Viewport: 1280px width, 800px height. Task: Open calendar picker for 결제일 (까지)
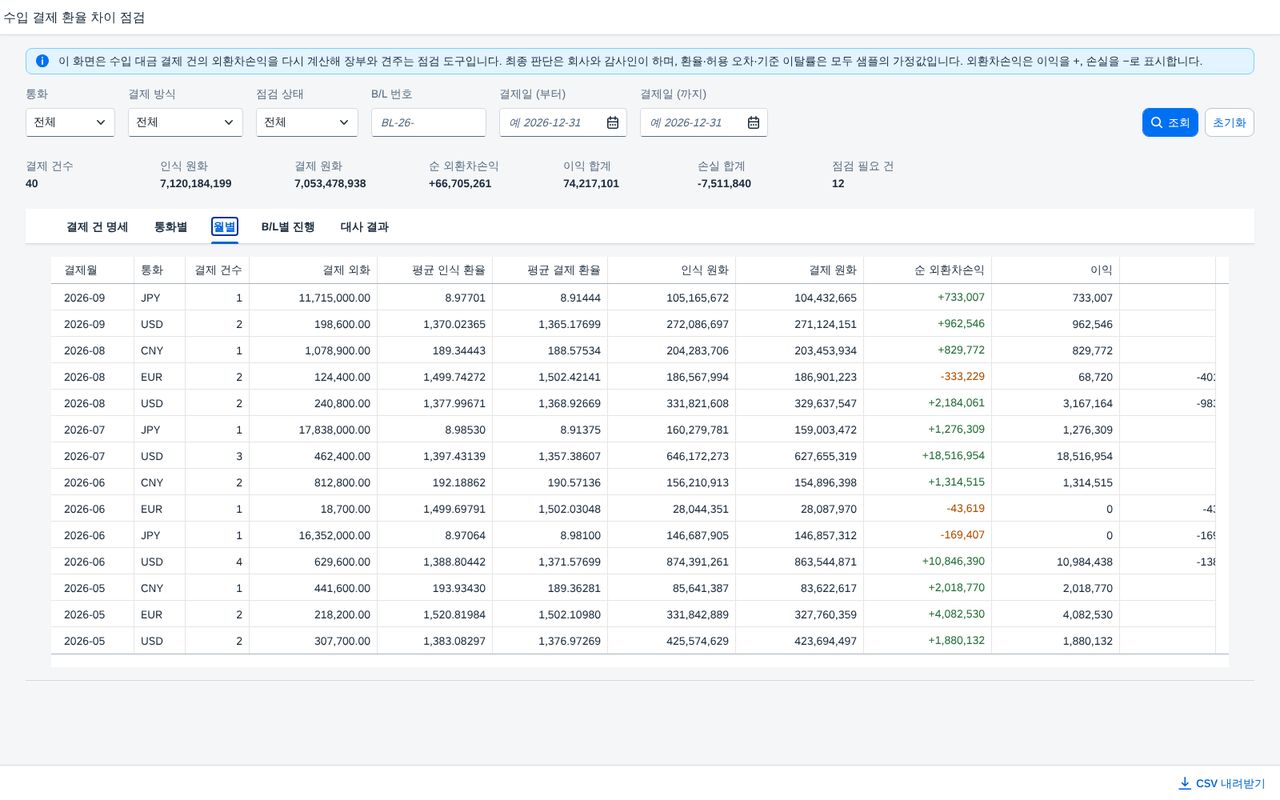pyautogui.click(x=754, y=122)
